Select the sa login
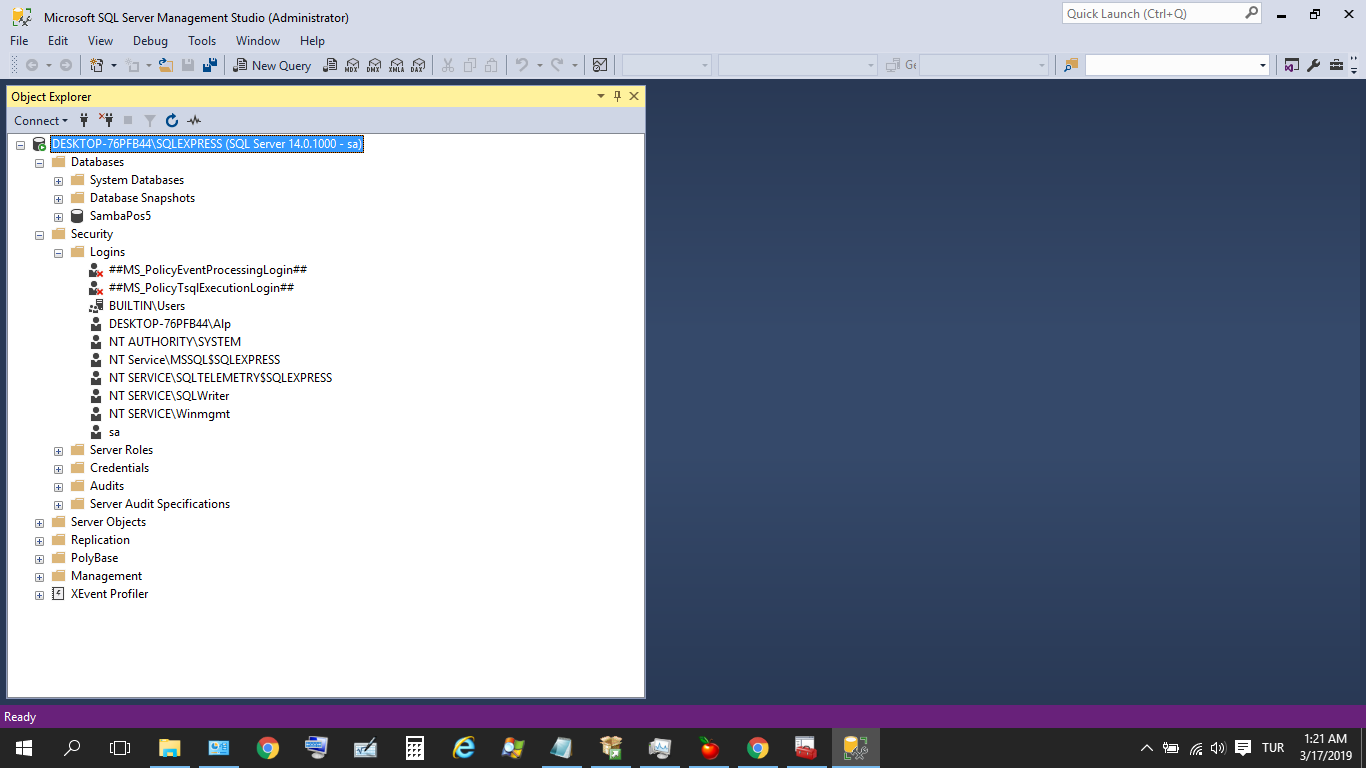Screen dimensions: 1366x768 point(114,432)
